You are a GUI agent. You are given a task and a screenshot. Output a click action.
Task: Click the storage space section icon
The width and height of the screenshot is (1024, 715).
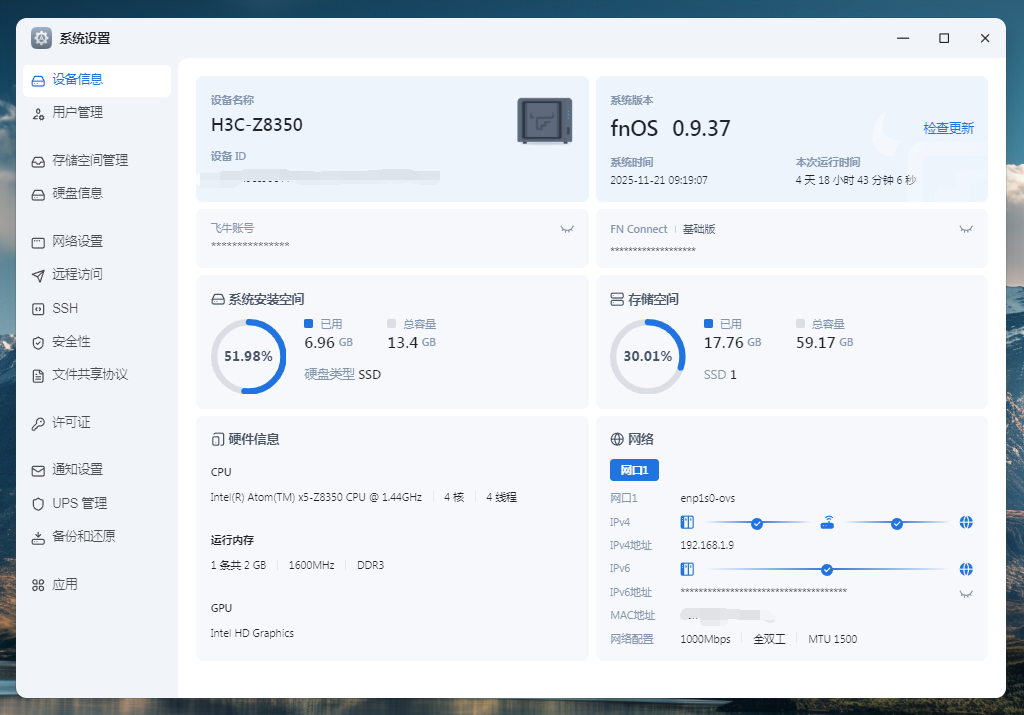point(617,299)
